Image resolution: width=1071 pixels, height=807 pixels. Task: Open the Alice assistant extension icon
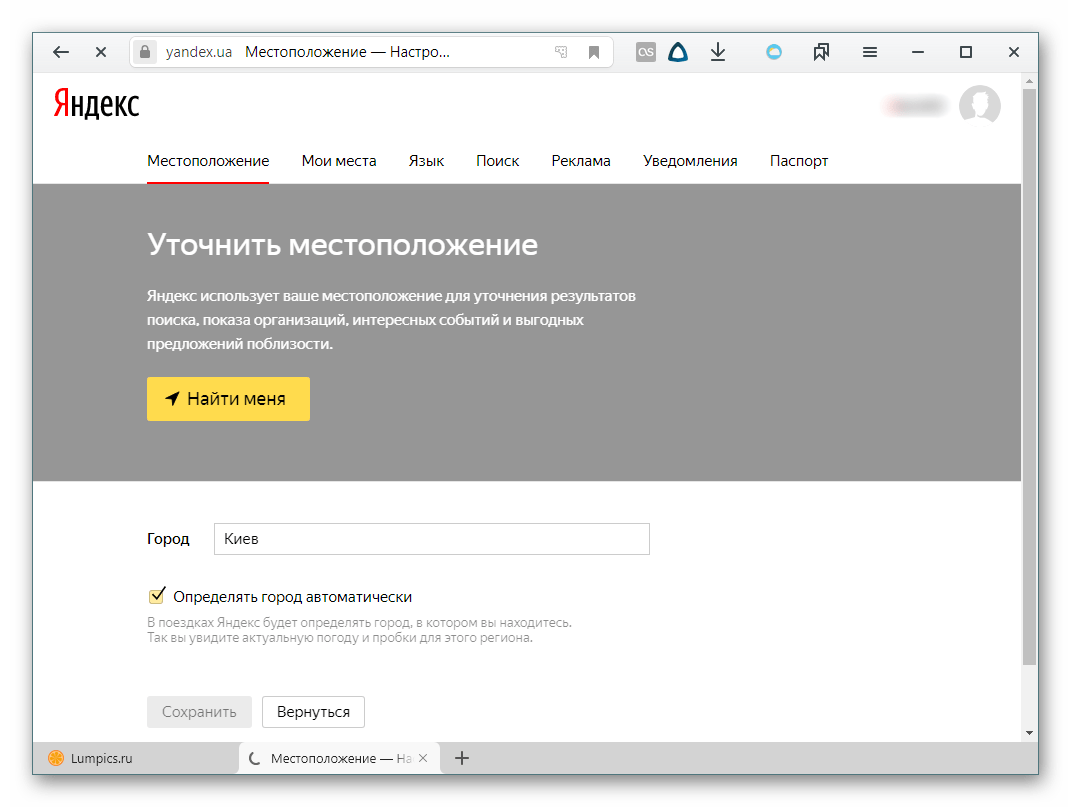[678, 53]
